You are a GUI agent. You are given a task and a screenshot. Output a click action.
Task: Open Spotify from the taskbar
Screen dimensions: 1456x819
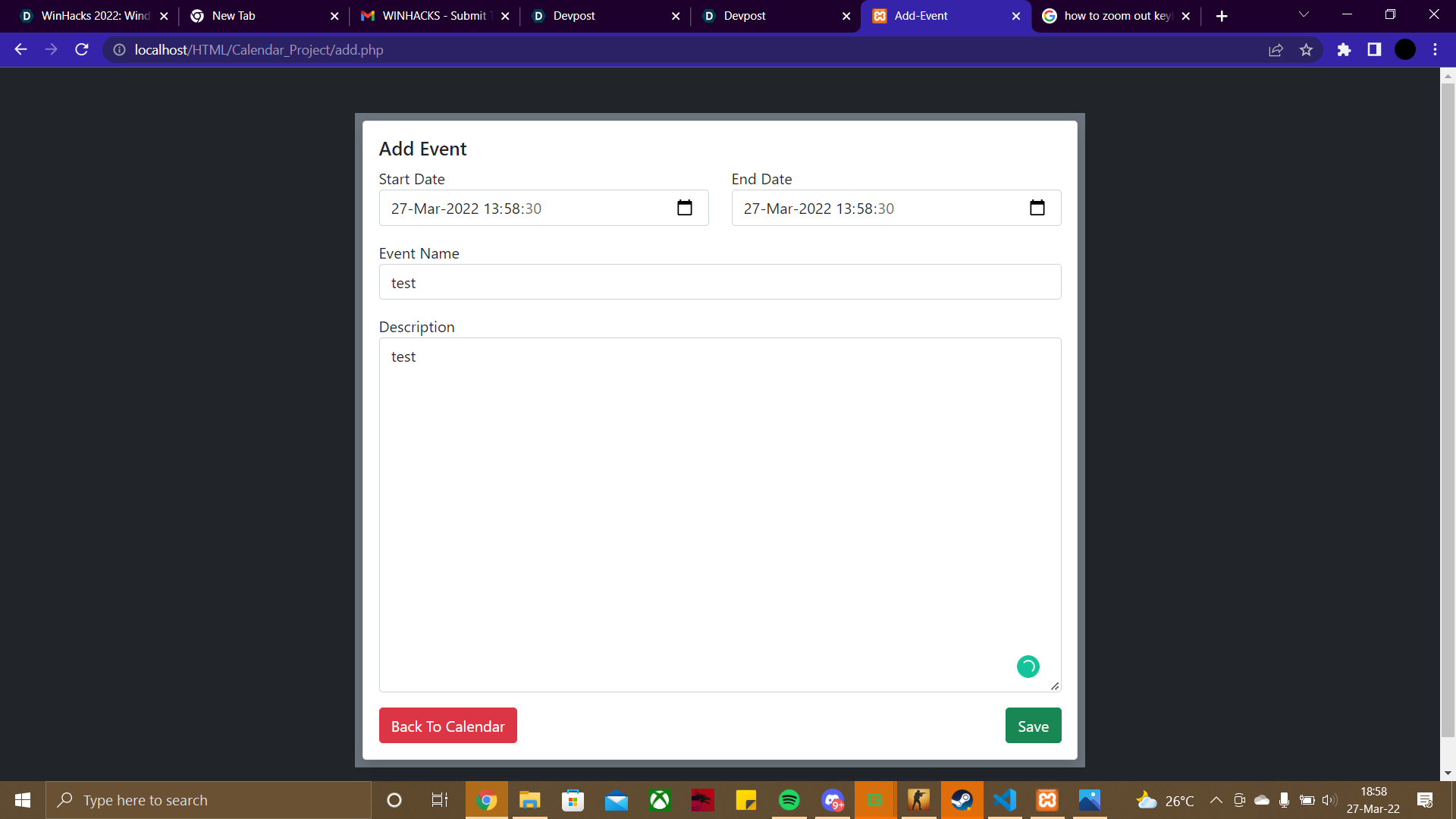coord(789,800)
